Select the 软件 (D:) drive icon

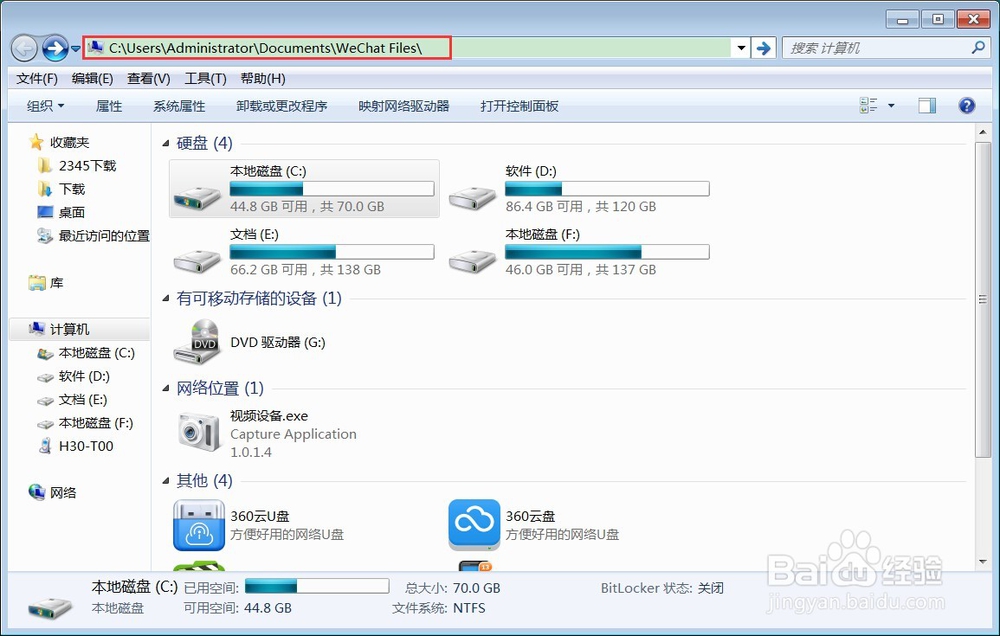click(473, 197)
